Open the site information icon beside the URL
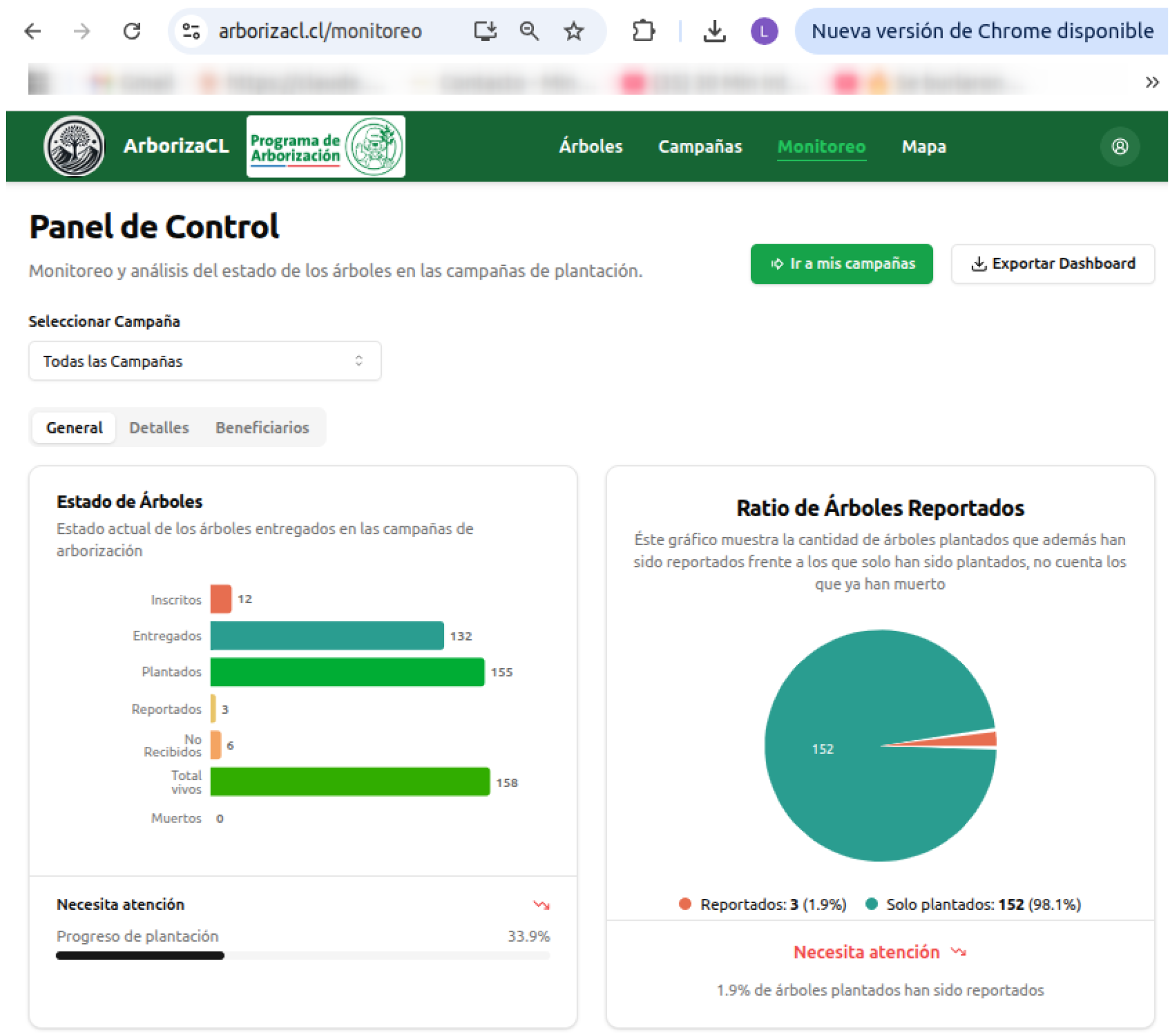This screenshot has height=1036, width=1173. pos(191,31)
